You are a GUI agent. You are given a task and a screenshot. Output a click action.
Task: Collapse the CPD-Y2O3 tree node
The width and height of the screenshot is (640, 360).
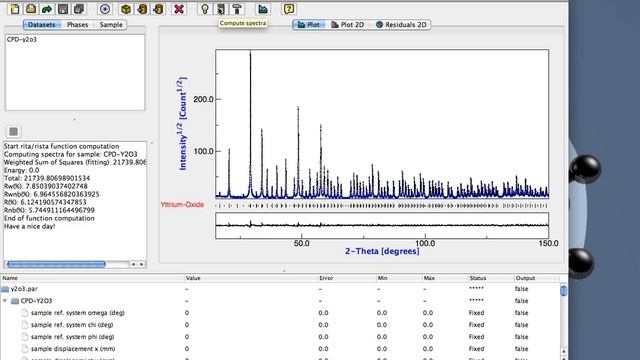(x=5, y=301)
